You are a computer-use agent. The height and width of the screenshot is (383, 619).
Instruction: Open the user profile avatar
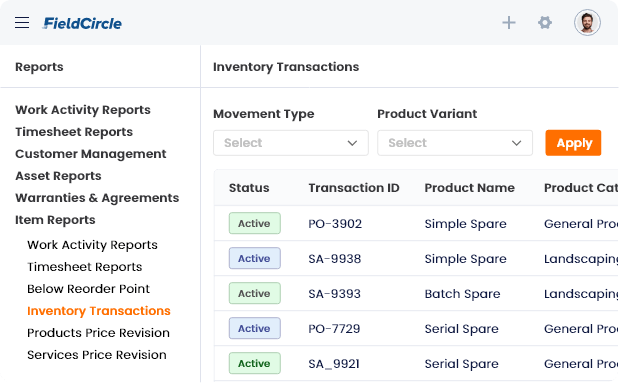[587, 23]
